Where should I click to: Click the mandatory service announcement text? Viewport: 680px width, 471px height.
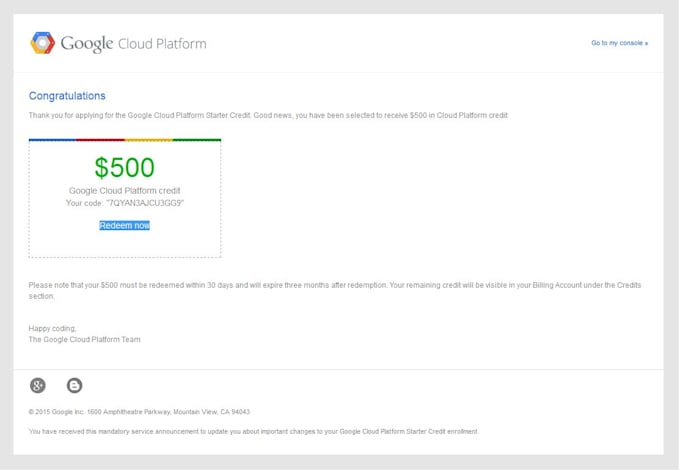click(x=253, y=432)
